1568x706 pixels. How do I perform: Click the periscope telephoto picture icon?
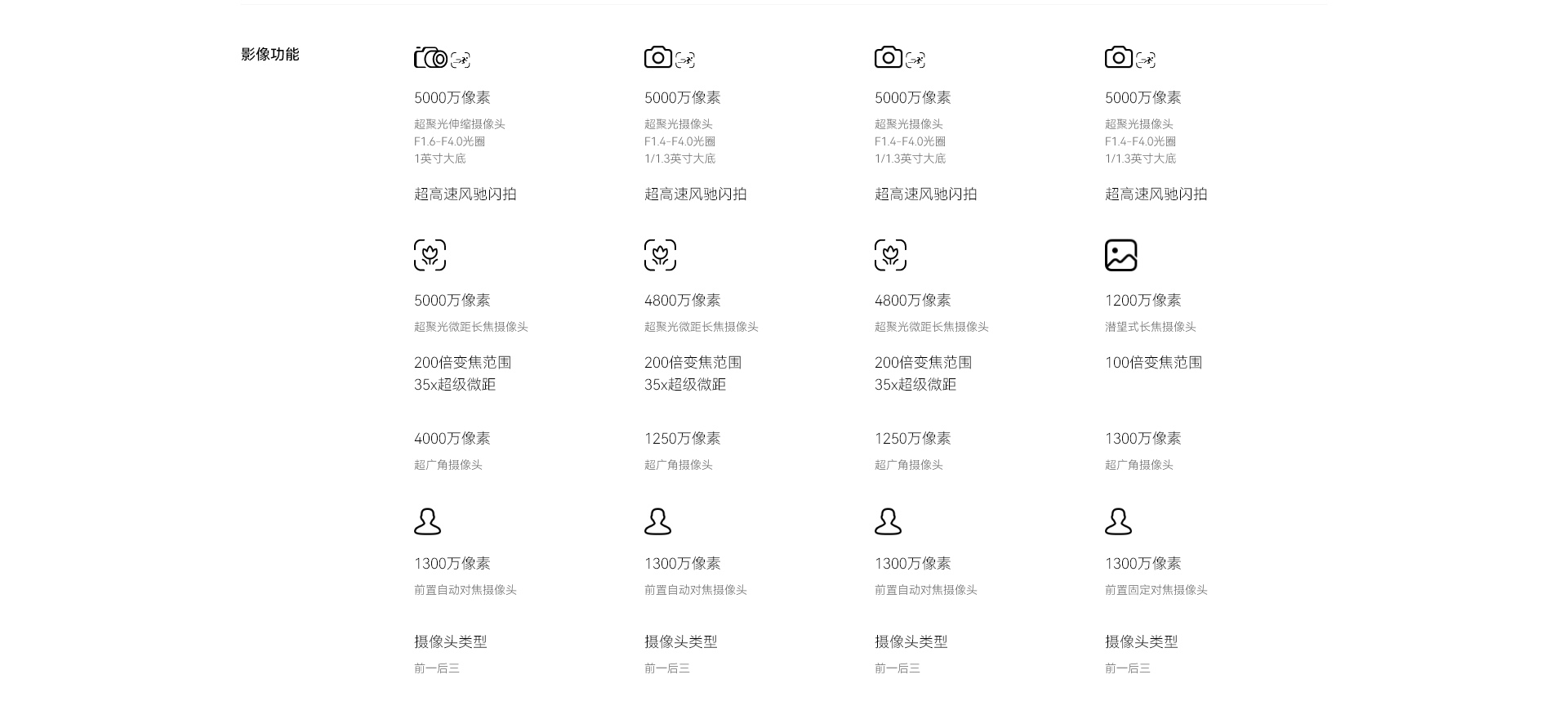point(1120,255)
